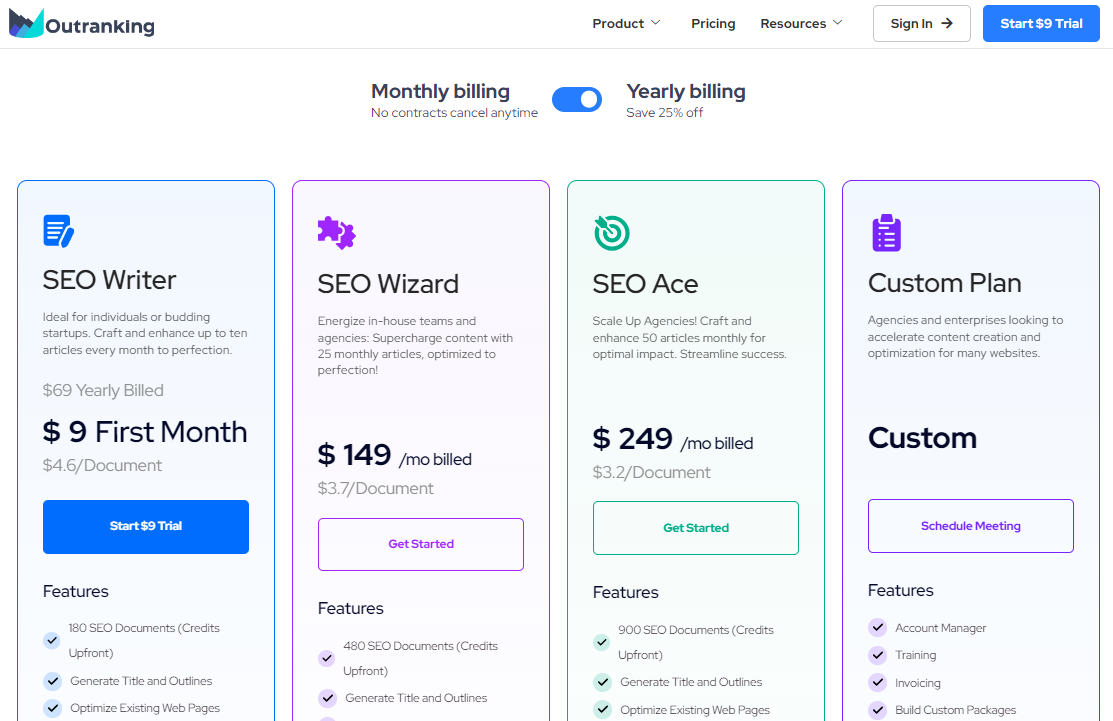Click the SEO Writer document pencil icon

pos(59,231)
